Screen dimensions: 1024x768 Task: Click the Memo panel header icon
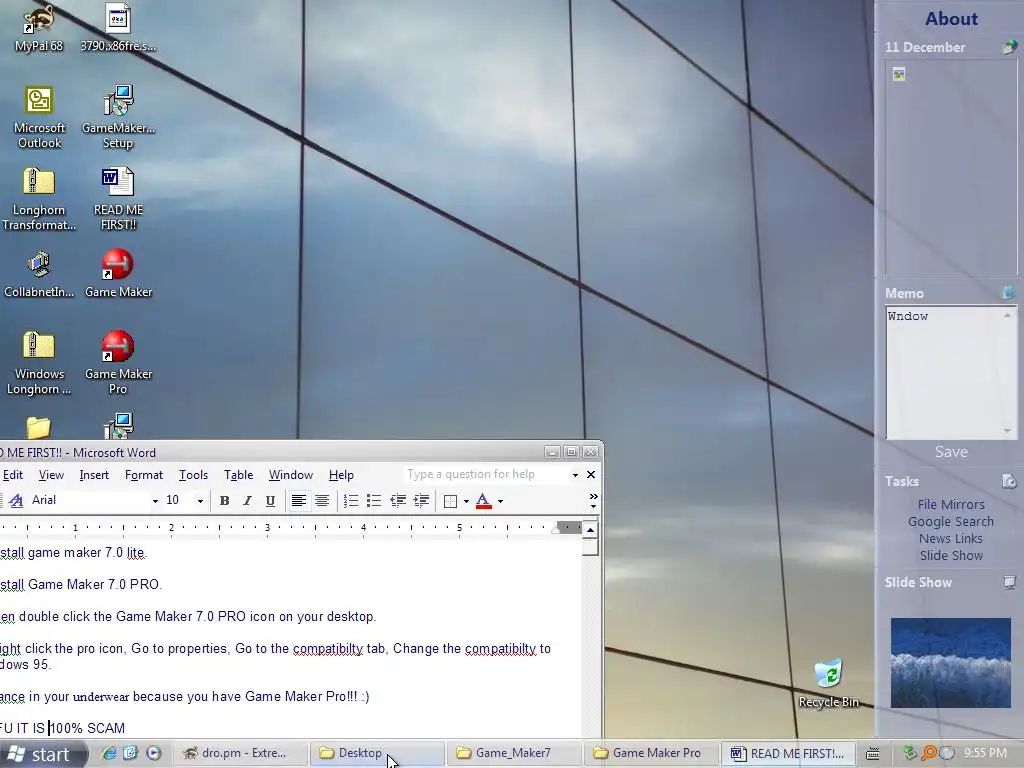pyautogui.click(x=1009, y=293)
